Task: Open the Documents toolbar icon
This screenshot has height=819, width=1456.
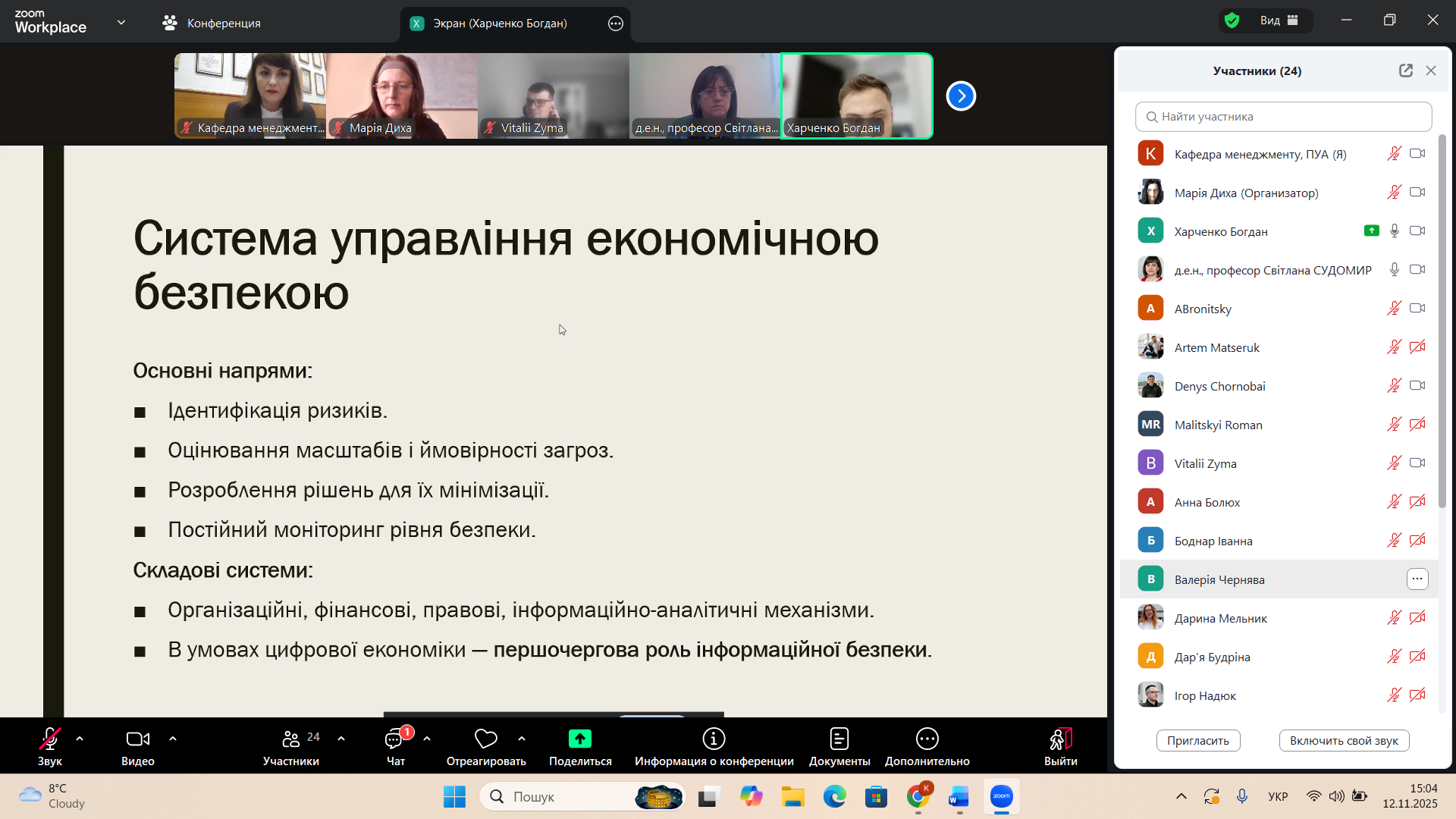Action: coord(839,739)
